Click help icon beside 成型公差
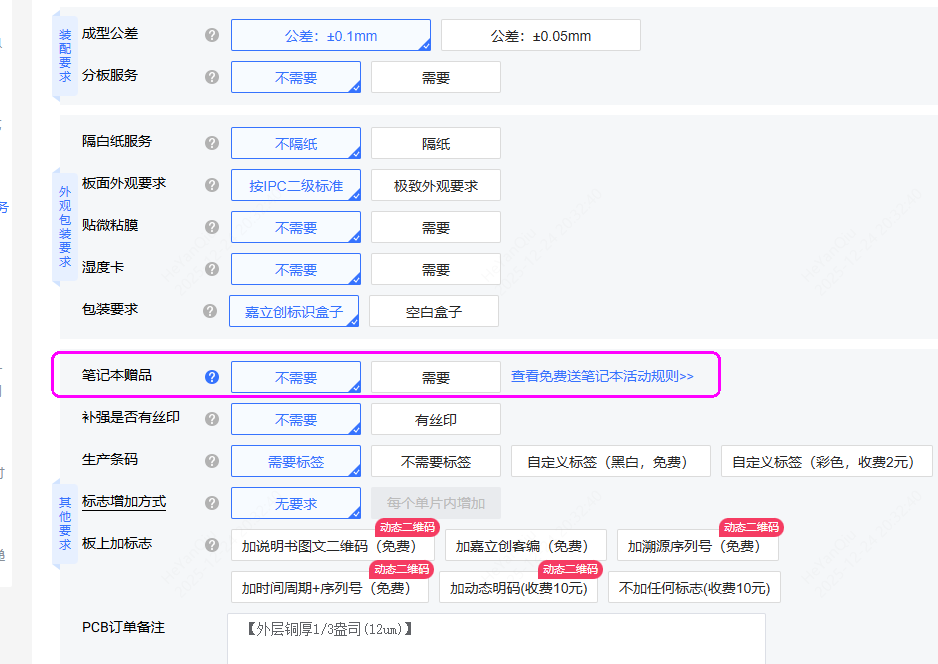Screen dimensions: 938x664 212,35
